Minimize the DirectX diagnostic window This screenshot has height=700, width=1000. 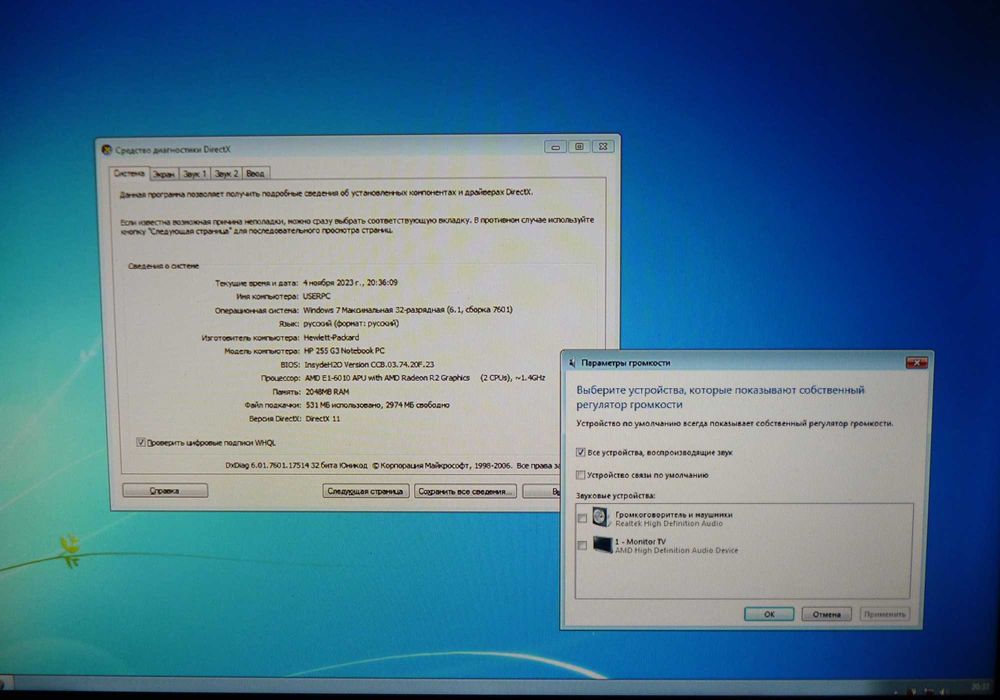[555, 147]
